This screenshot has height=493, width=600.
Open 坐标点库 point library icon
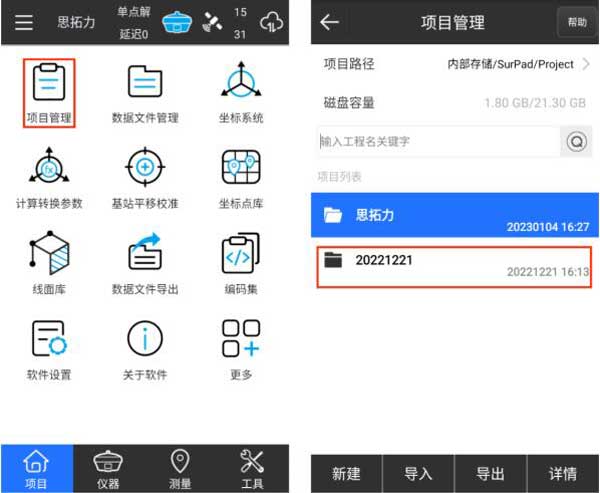(x=241, y=167)
